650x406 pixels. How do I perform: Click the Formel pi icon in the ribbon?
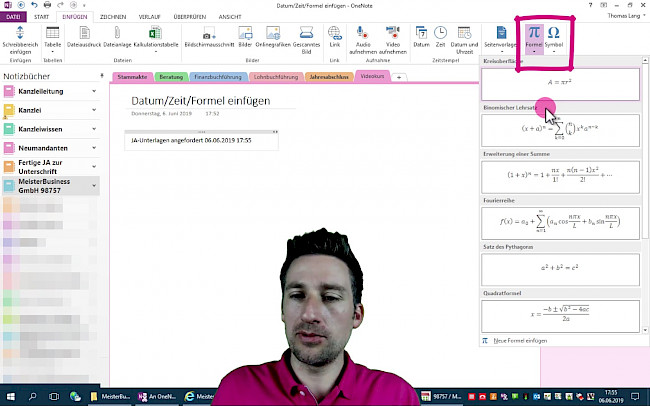click(x=533, y=33)
